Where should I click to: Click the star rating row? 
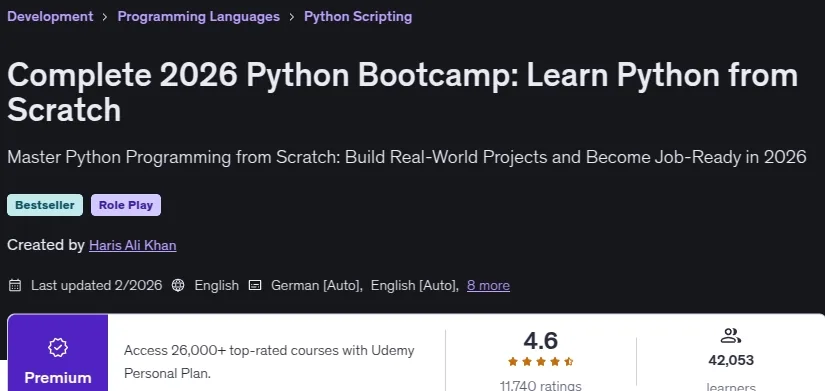(x=540, y=362)
